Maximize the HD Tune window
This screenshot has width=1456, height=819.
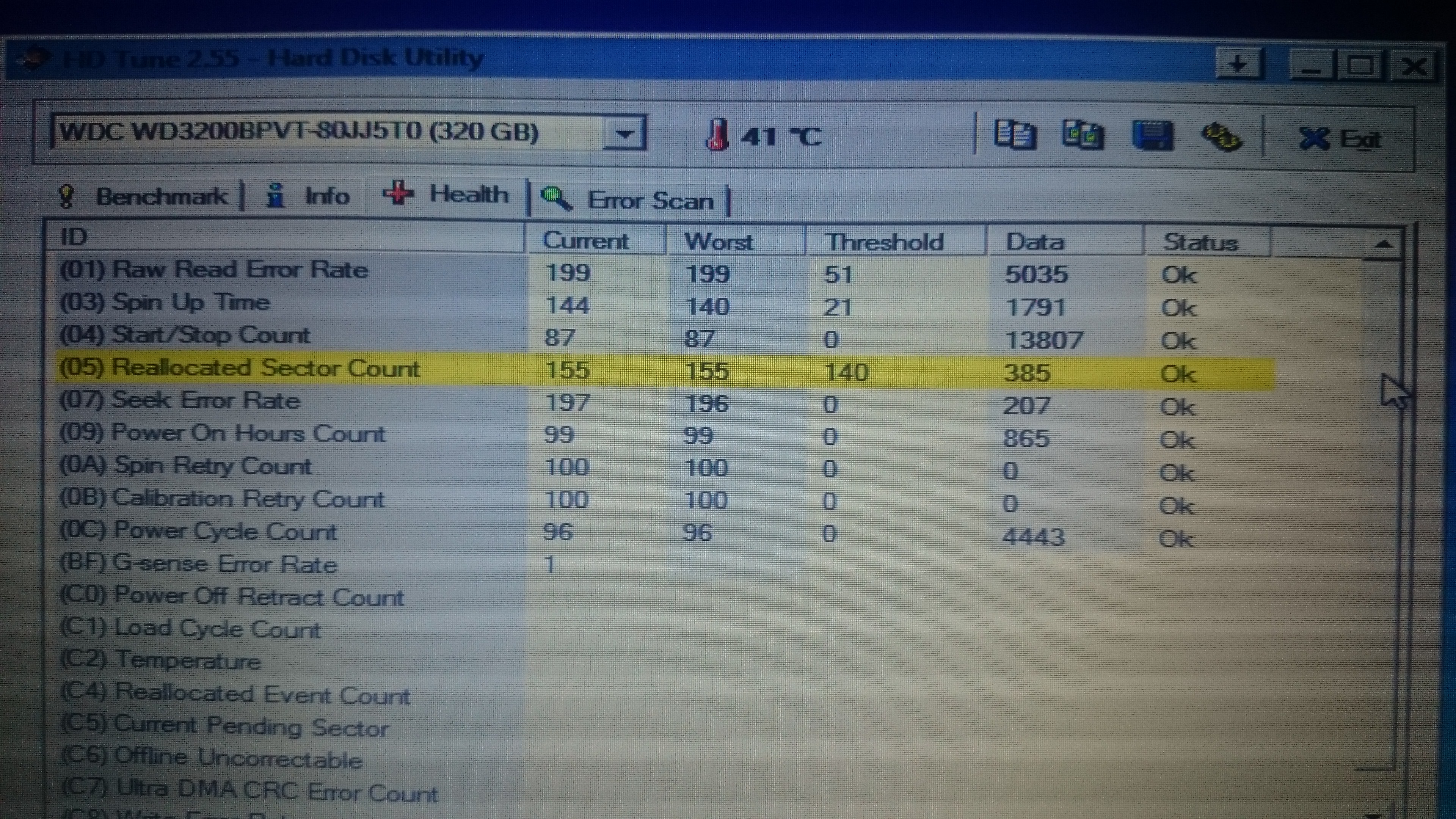click(x=1360, y=66)
